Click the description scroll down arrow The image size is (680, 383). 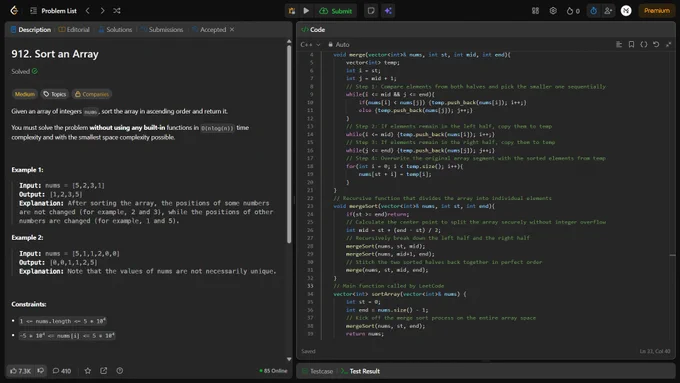point(289,359)
